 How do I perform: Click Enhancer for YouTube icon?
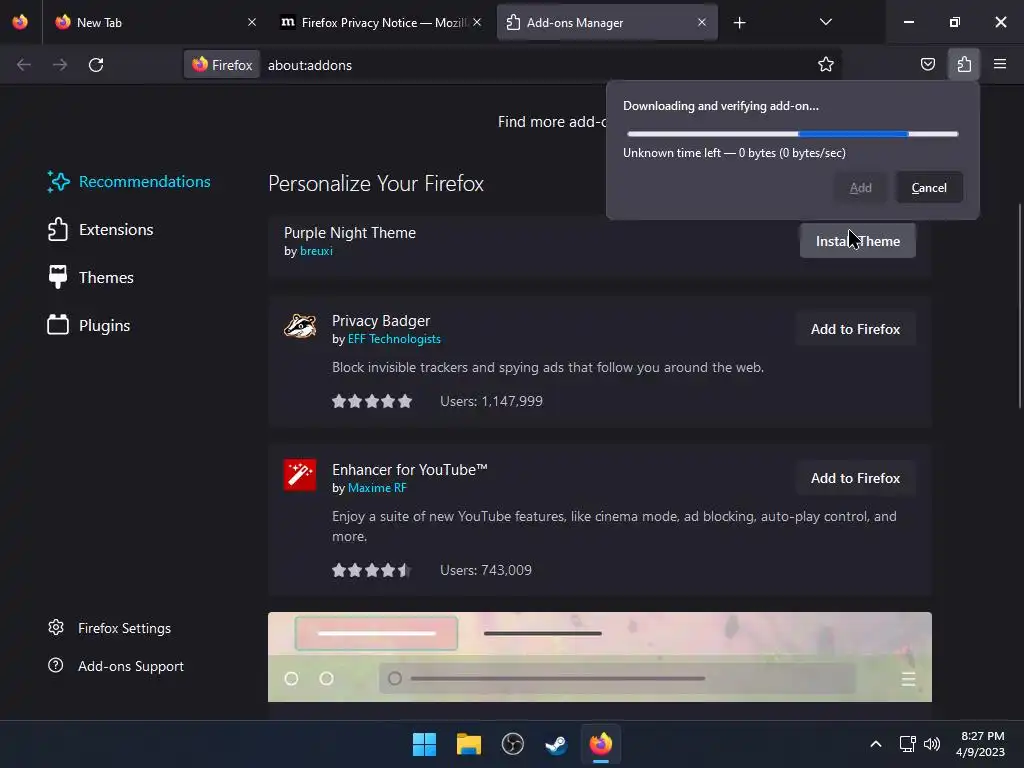(x=300, y=475)
